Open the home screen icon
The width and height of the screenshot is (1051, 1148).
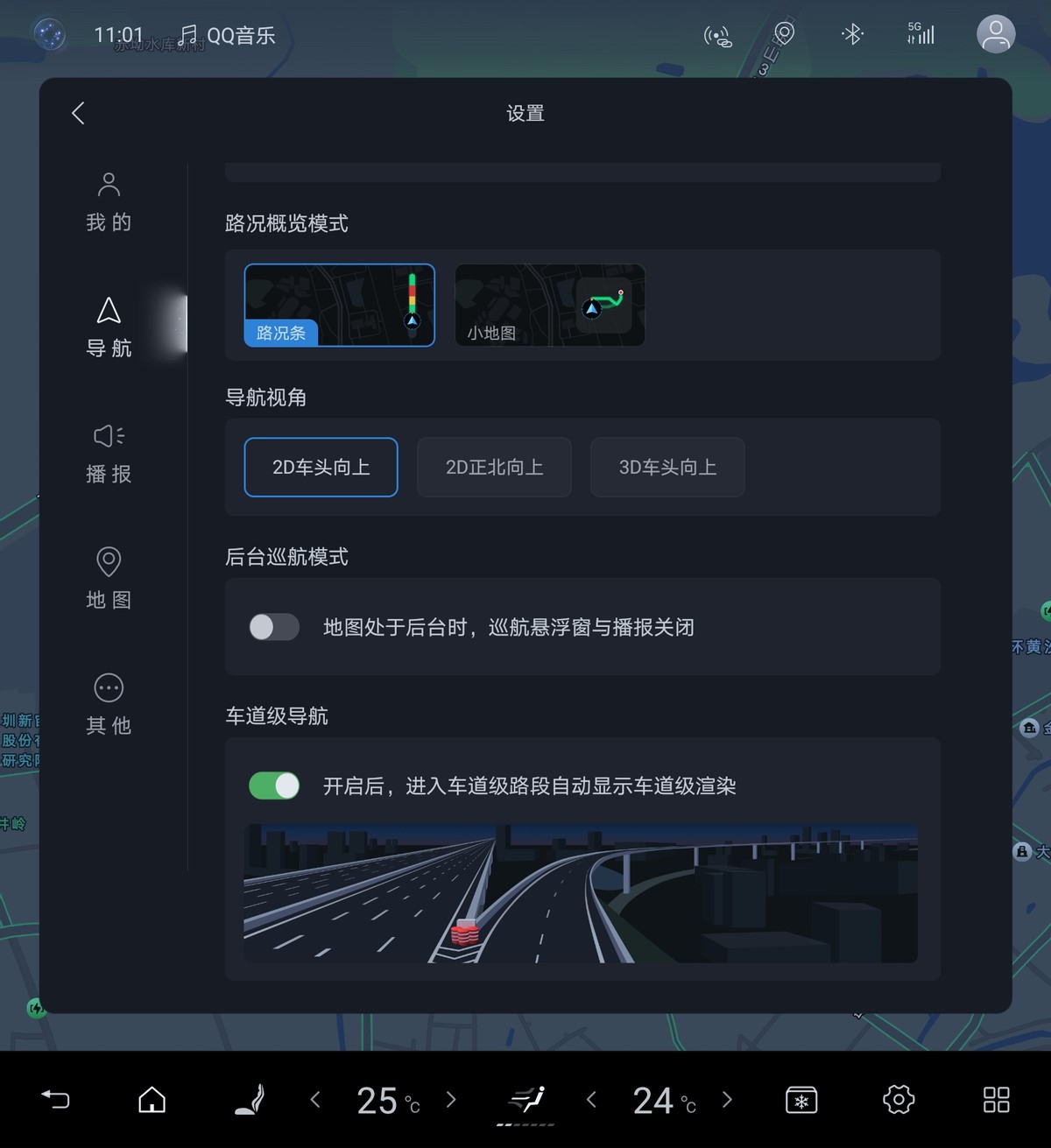coord(152,1099)
